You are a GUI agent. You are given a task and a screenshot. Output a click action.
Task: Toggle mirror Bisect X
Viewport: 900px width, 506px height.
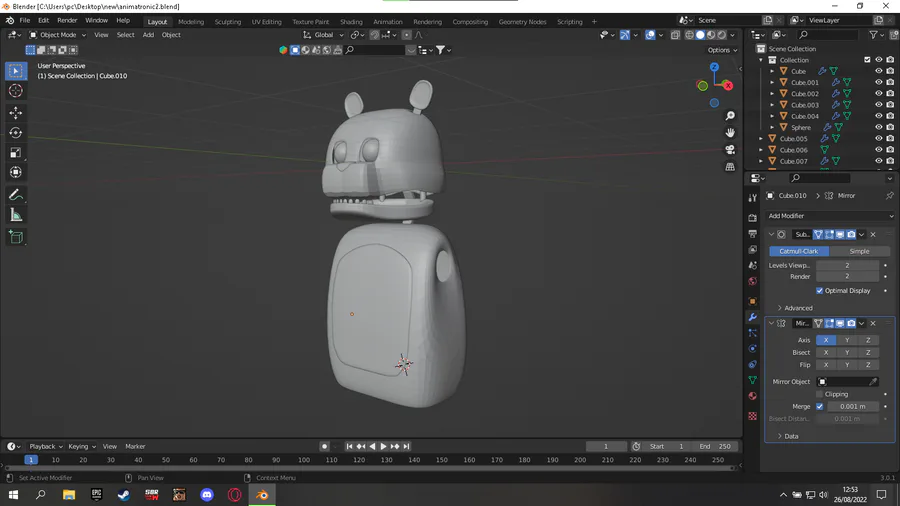826,353
